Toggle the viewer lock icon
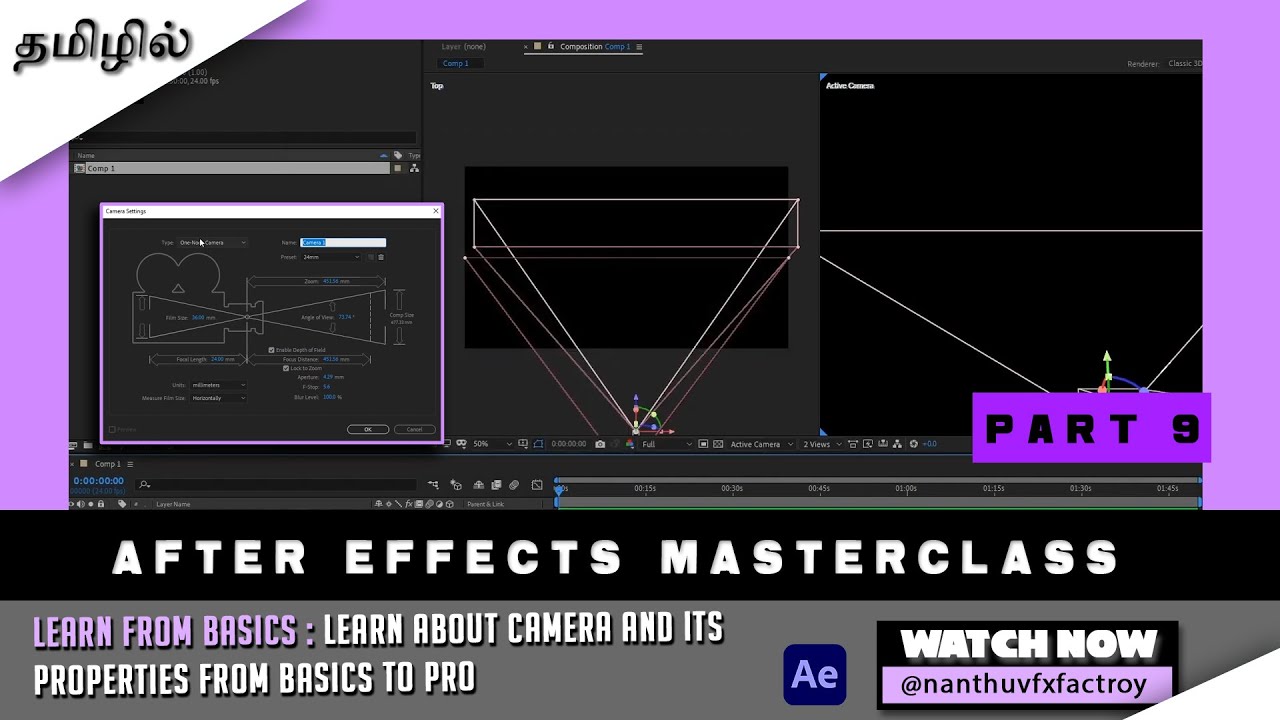This screenshot has width=1280, height=720. [551, 46]
